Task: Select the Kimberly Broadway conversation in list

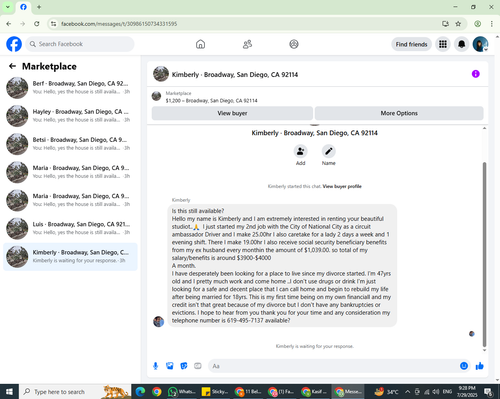Action: click(70, 257)
